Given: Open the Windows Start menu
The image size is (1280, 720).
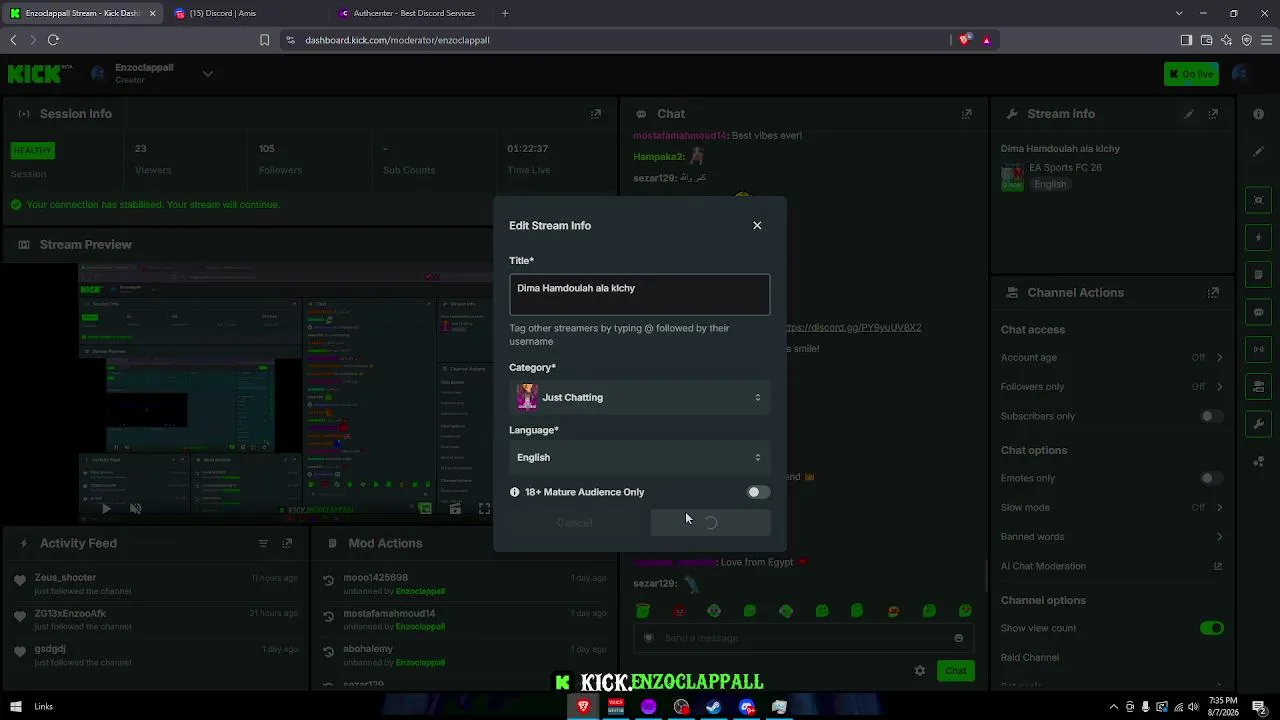Looking at the screenshot, I should coord(15,707).
